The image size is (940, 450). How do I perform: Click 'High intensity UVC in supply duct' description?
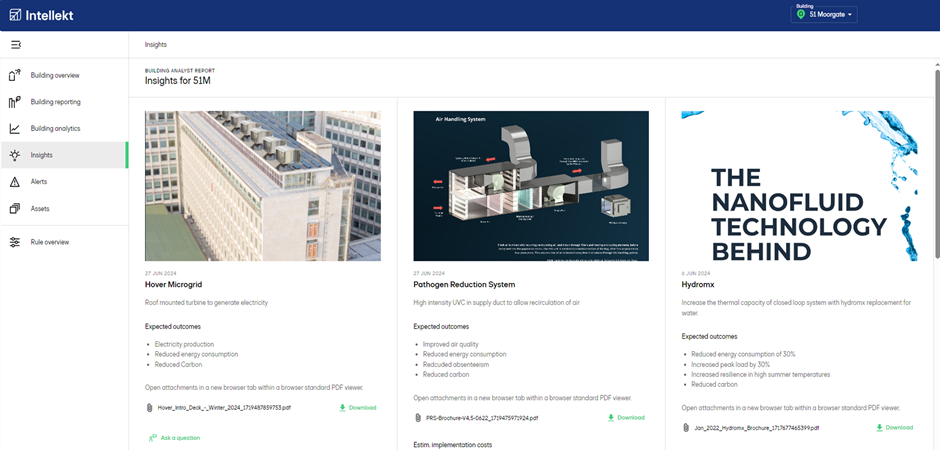click(497, 303)
